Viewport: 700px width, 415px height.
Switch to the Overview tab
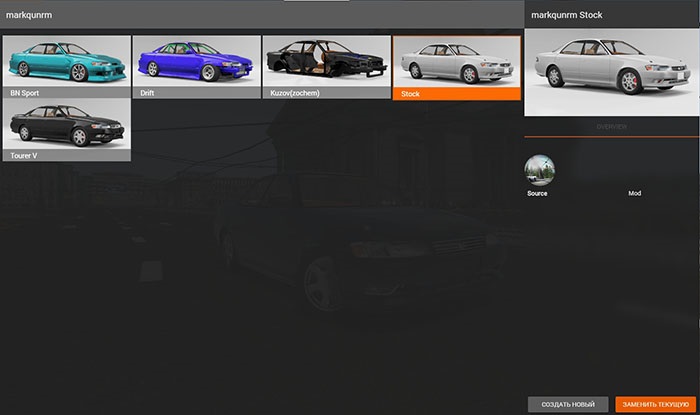[612, 127]
